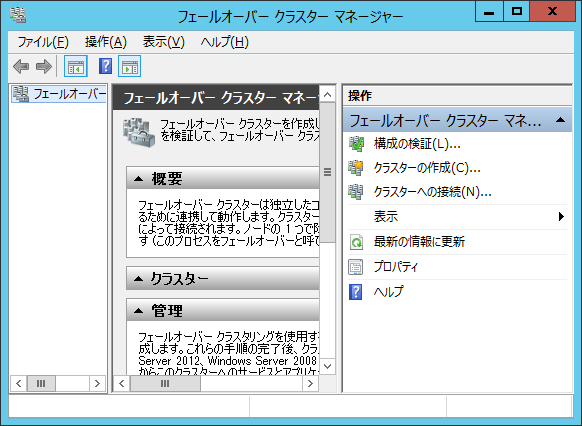Viewport: 582px width, 426px height.
Task: Refresh using the 最新の情報に更新 icon
Action: pos(356,242)
